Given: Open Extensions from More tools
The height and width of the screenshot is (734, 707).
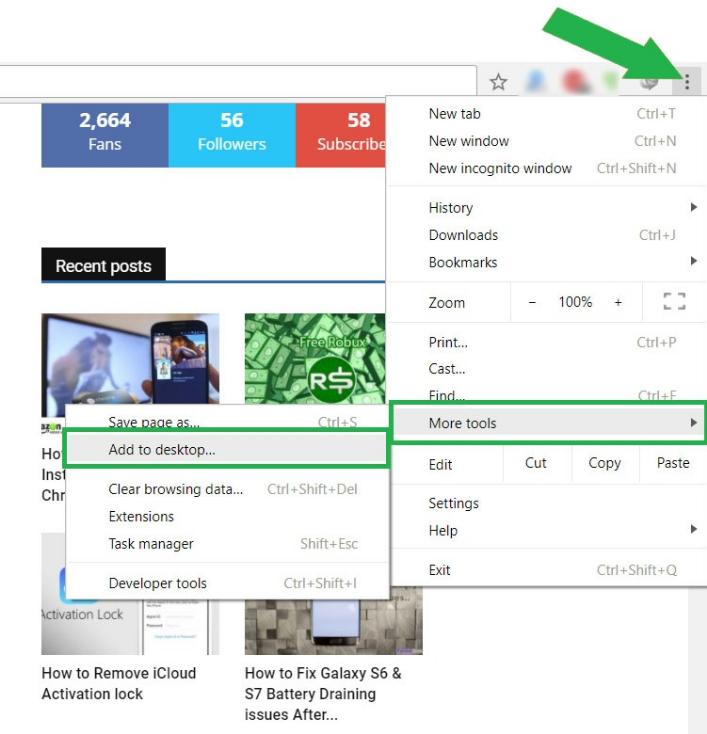Looking at the screenshot, I should 228,516.
